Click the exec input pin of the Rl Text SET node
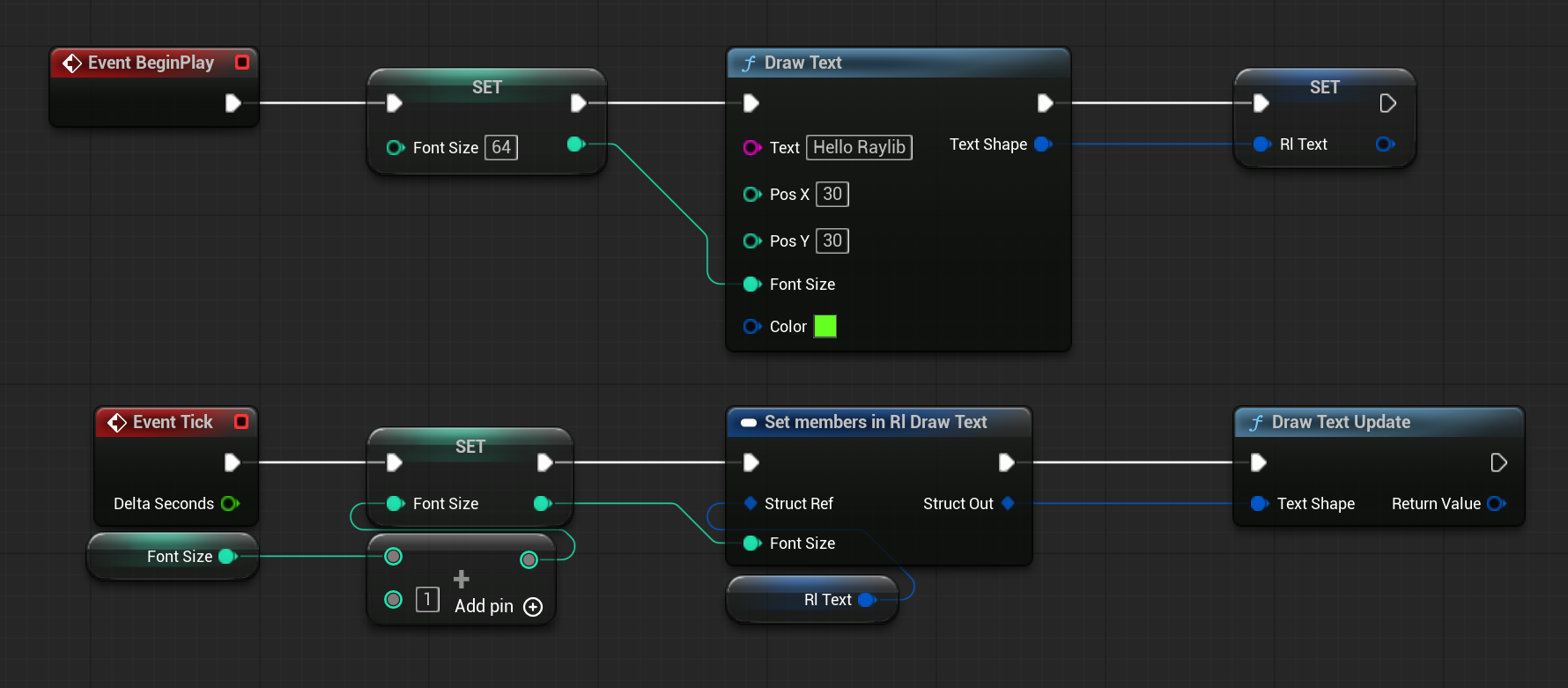 click(x=1261, y=103)
